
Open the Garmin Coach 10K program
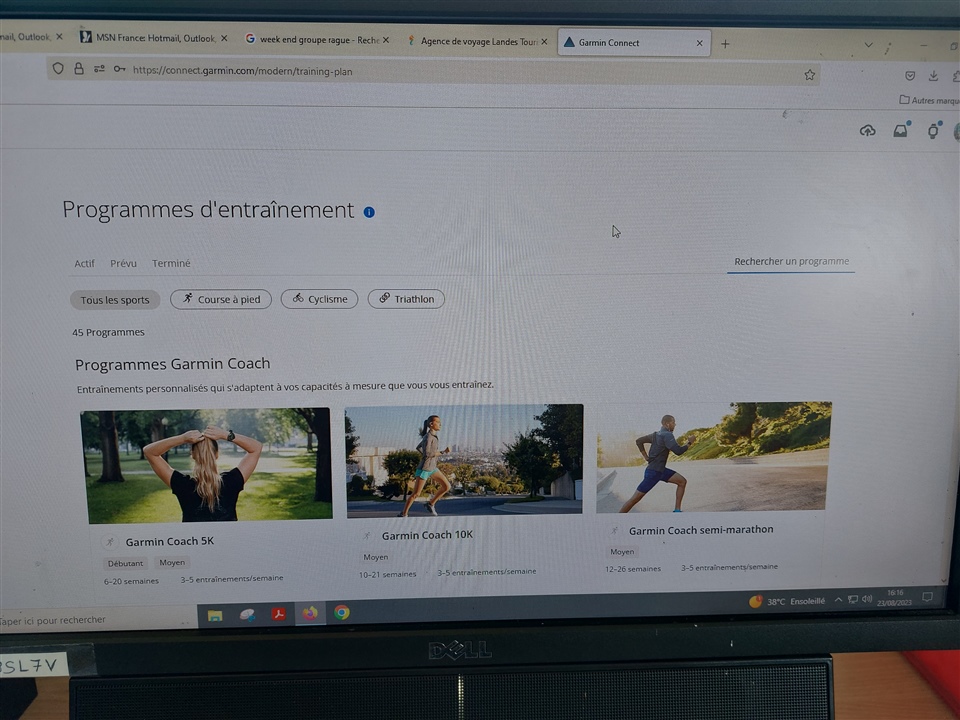point(427,535)
